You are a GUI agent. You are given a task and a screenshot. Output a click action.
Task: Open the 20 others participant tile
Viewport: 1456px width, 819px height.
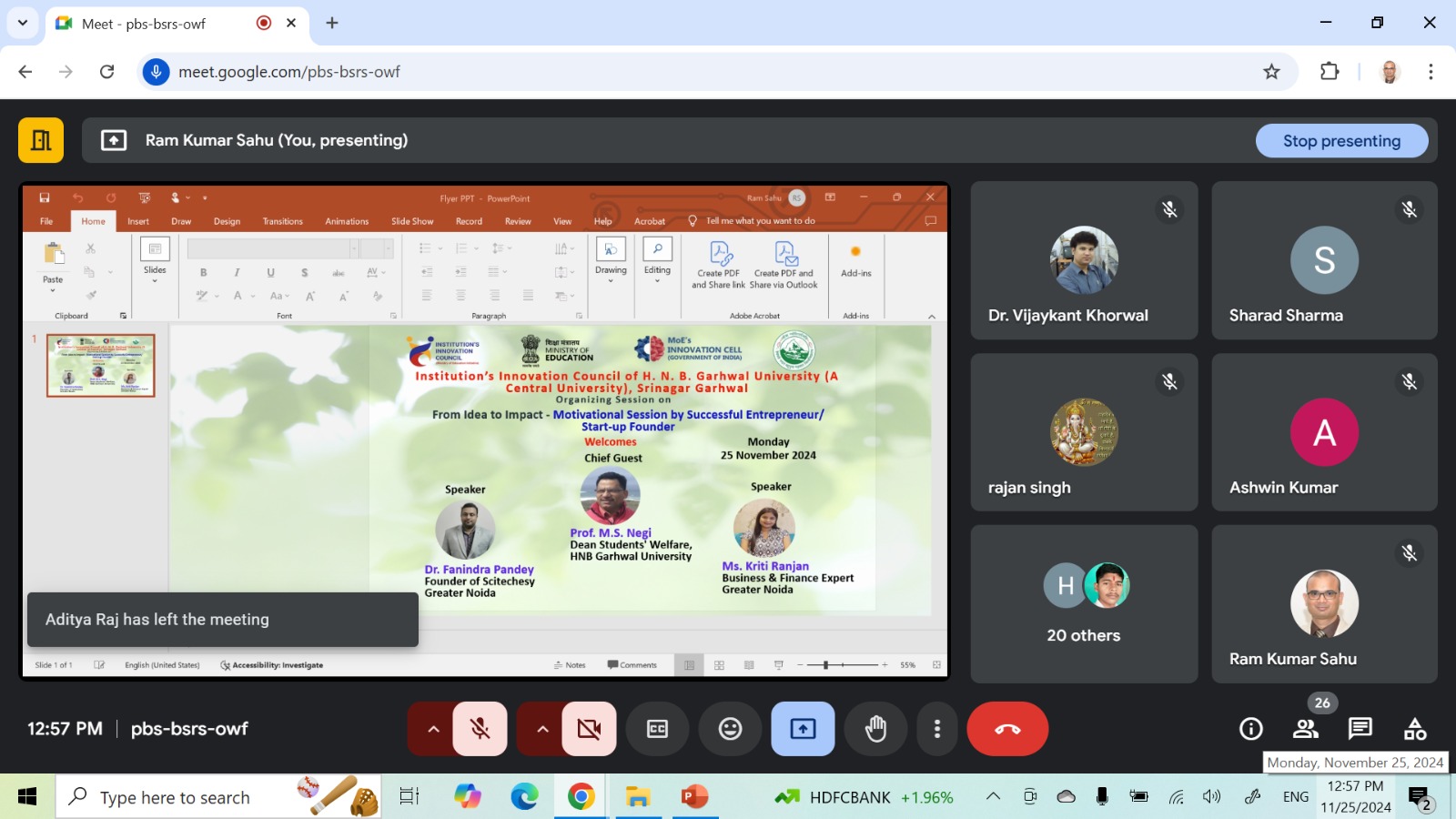1083,604
